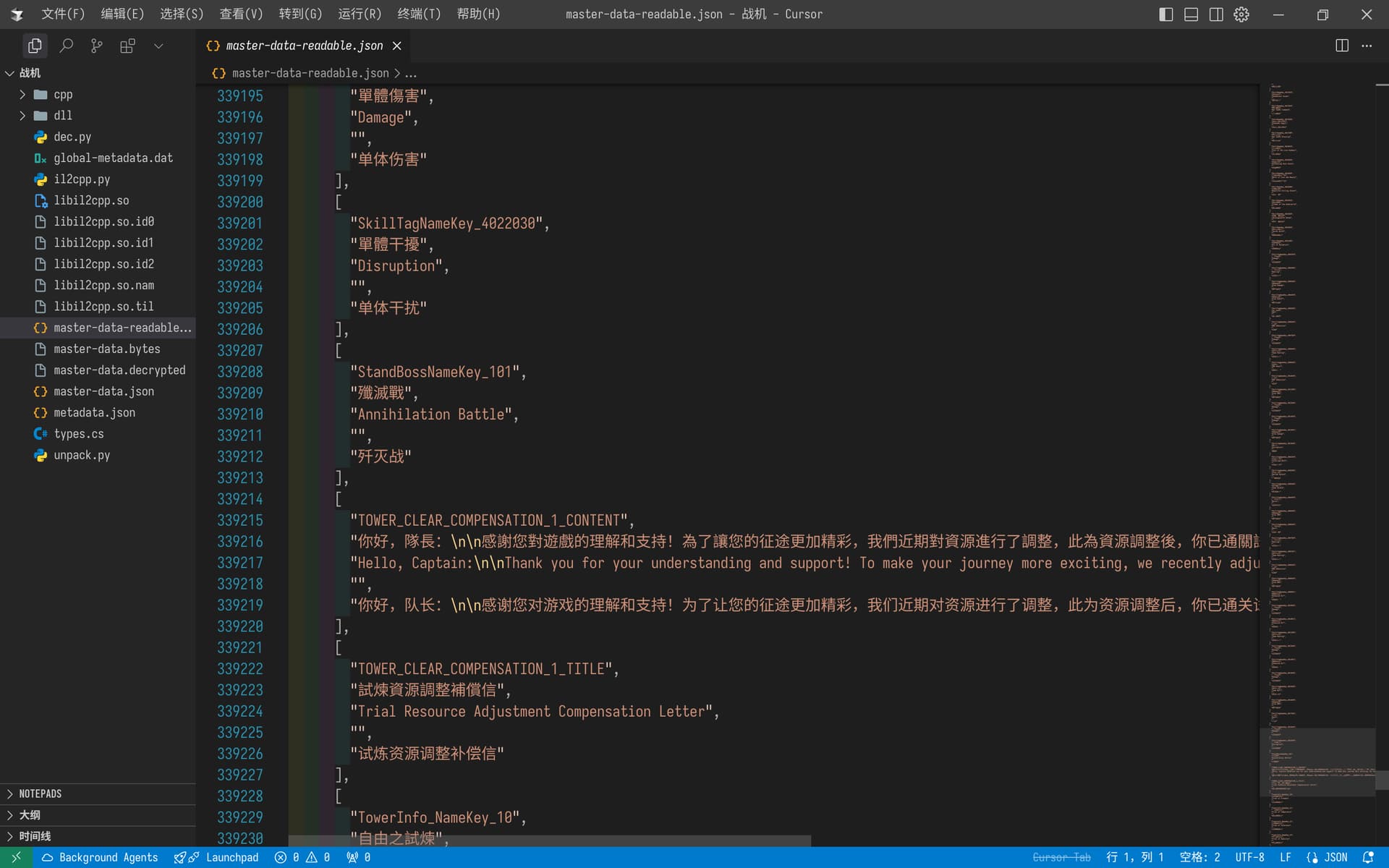Toggle the secondary side panel layout
The image size is (1389, 868).
[x=1217, y=14]
